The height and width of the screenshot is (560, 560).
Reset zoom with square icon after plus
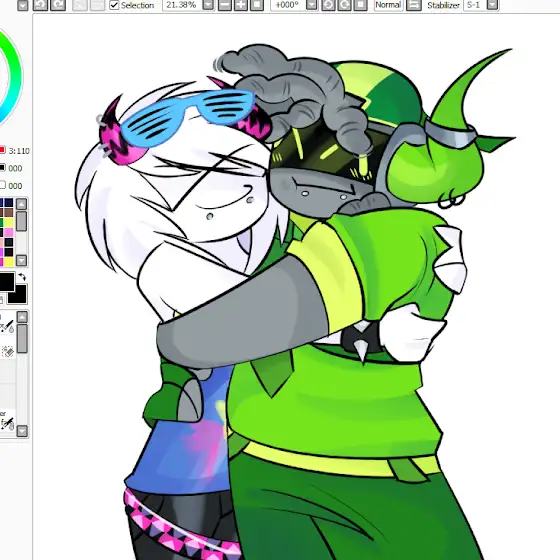pyautogui.click(x=257, y=5)
